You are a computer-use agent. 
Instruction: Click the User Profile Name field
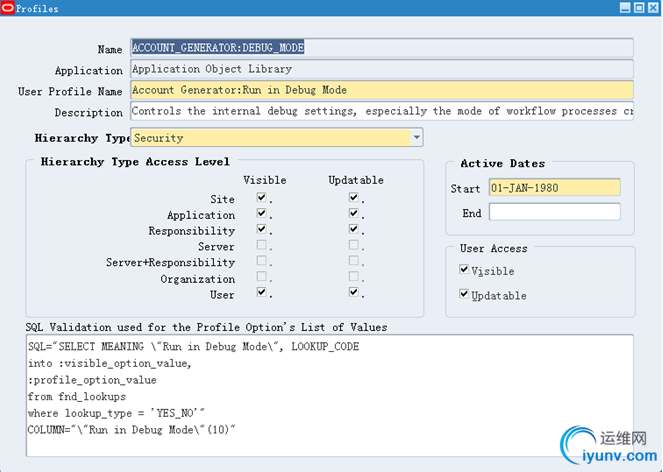(381, 90)
